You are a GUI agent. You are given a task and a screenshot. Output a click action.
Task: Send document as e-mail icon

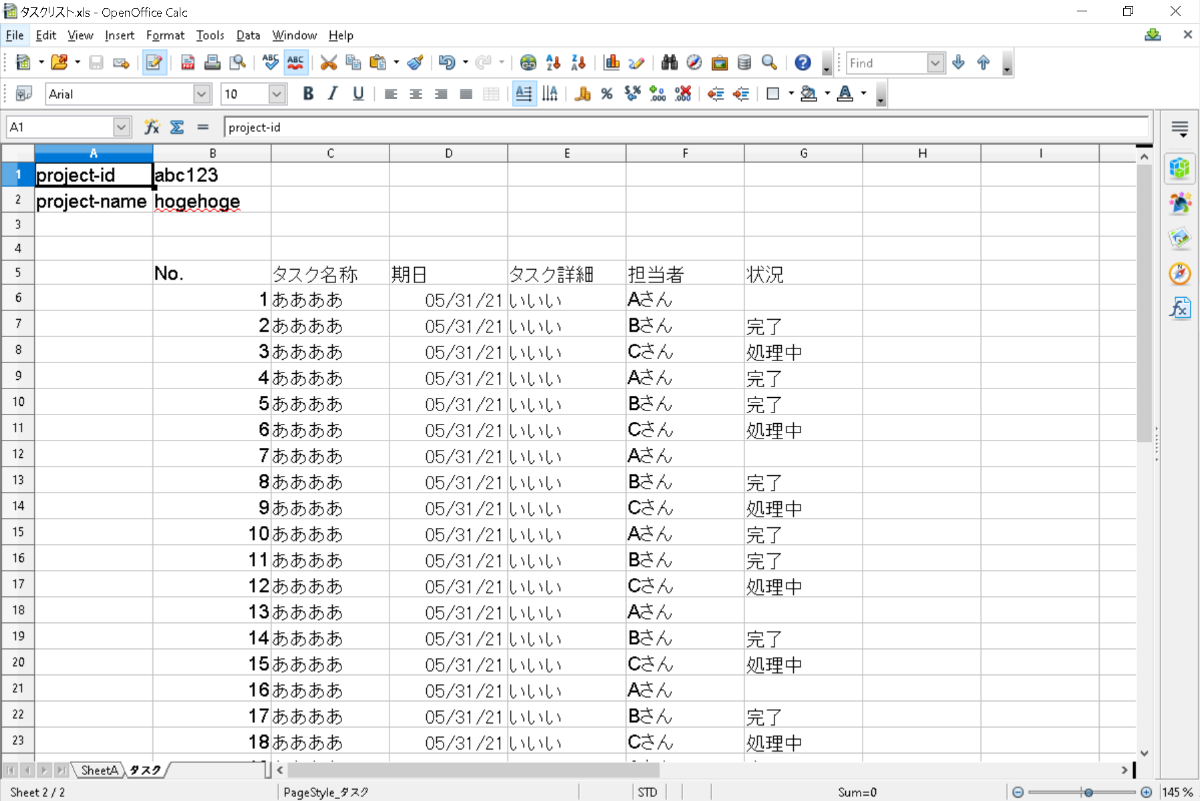pyautogui.click(x=121, y=62)
